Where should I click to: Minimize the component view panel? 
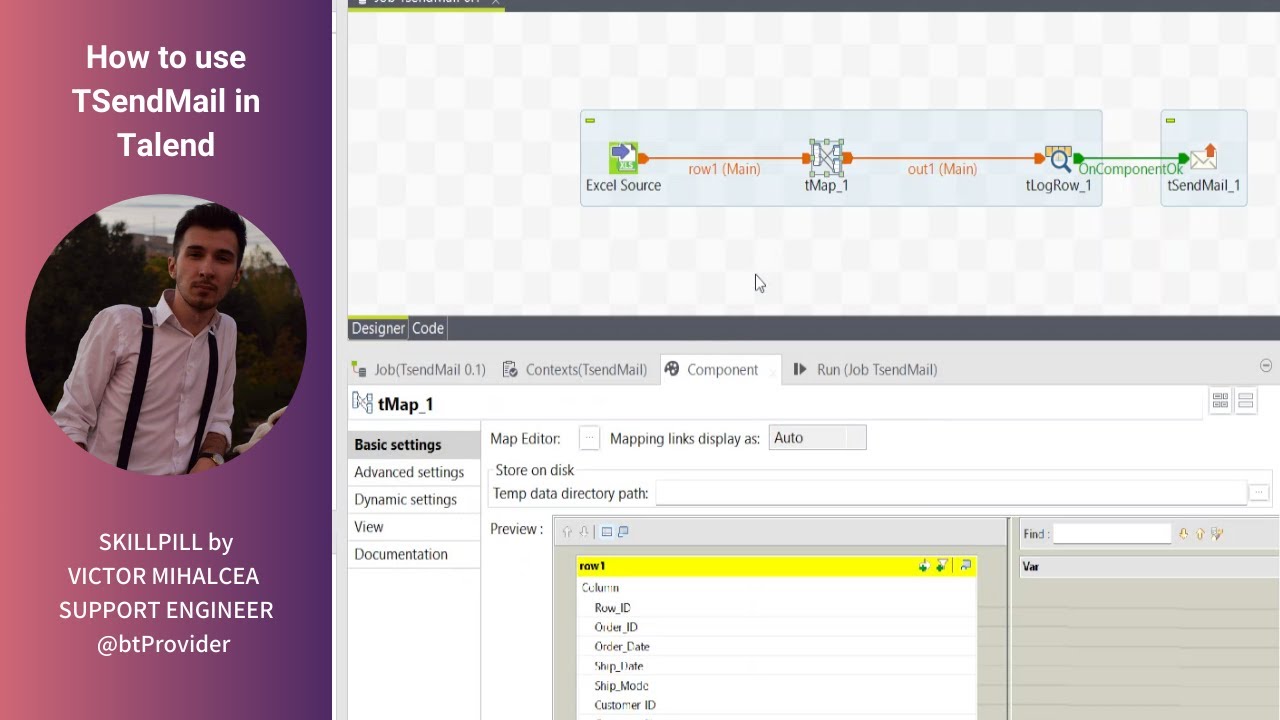1266,366
